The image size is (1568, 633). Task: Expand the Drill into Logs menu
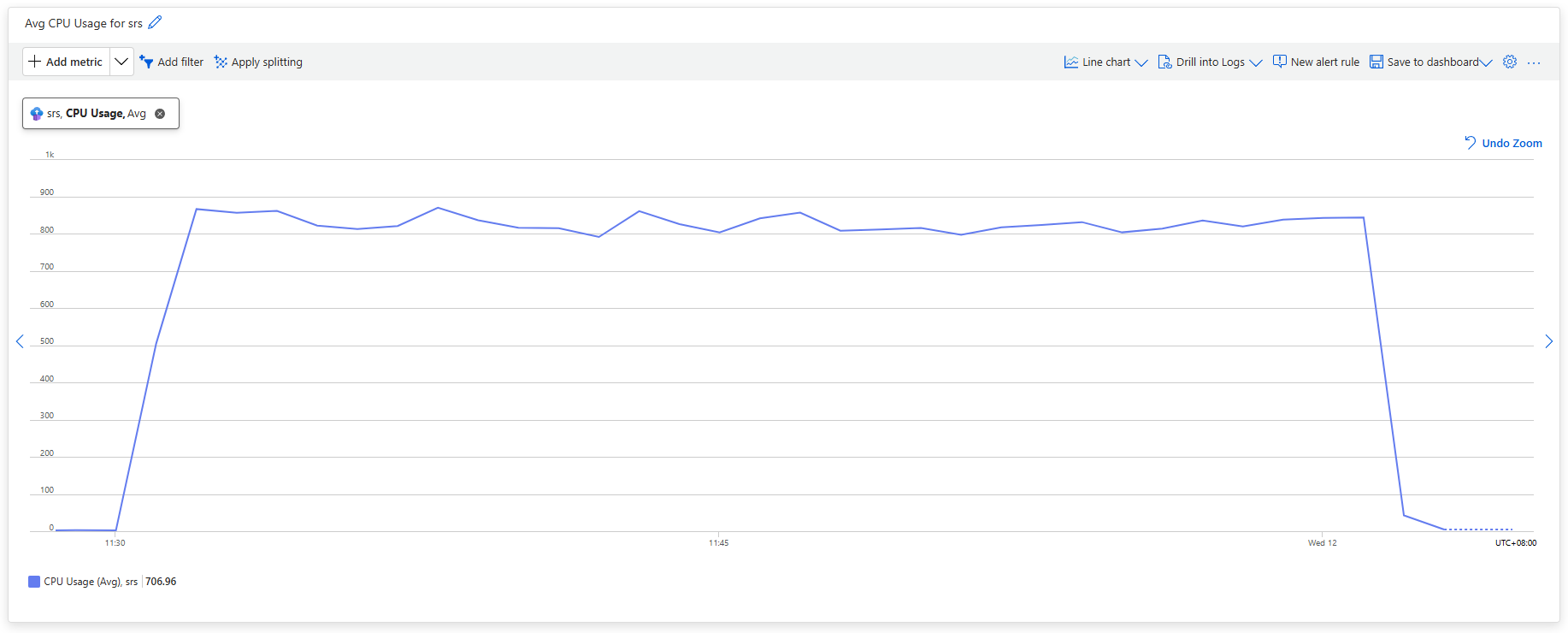tap(1210, 62)
